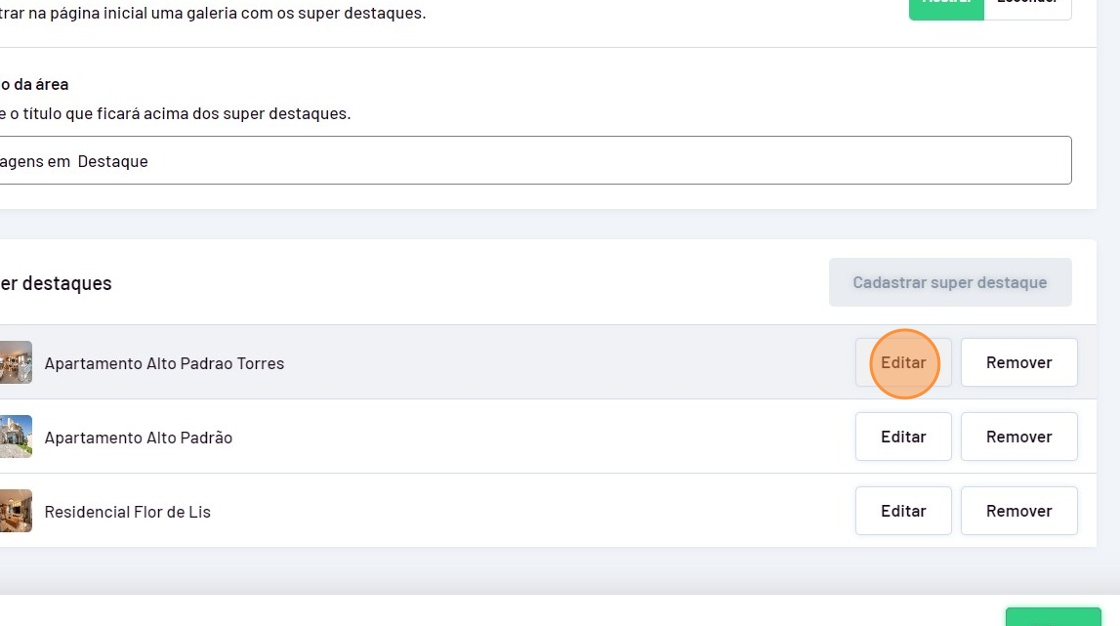1120x626 pixels.
Task: Select the Residencial Flor de Lis thumbnail
Action: 15,510
